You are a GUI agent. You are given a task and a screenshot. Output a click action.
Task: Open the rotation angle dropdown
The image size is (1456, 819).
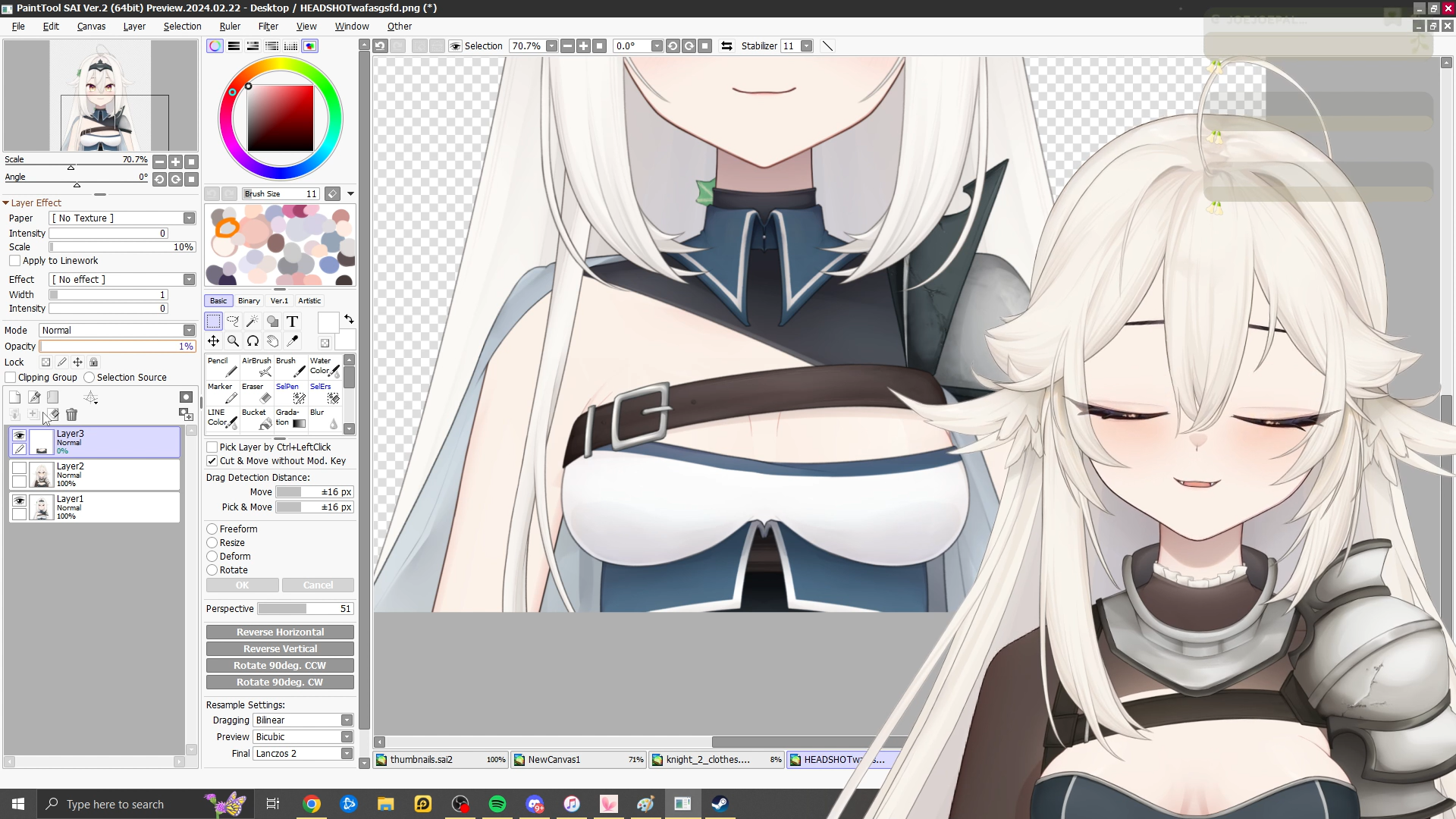[x=657, y=46]
